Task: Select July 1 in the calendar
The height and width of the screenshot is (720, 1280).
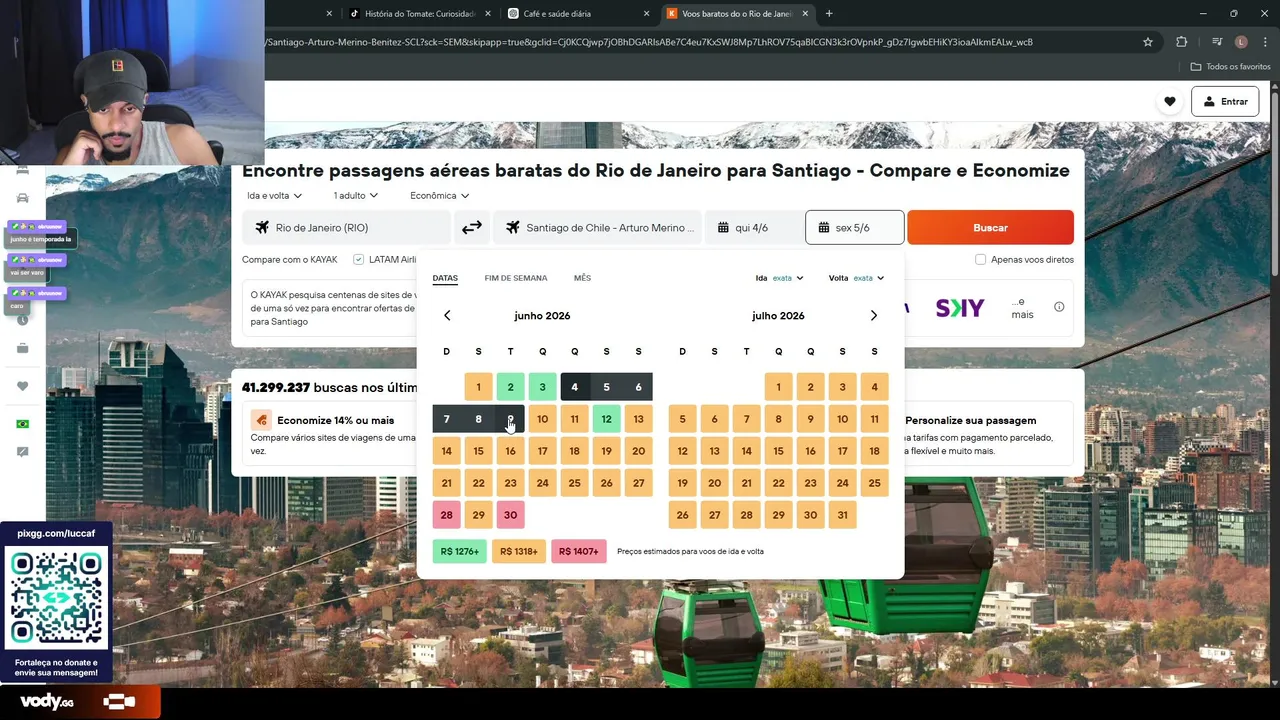Action: tap(778, 387)
